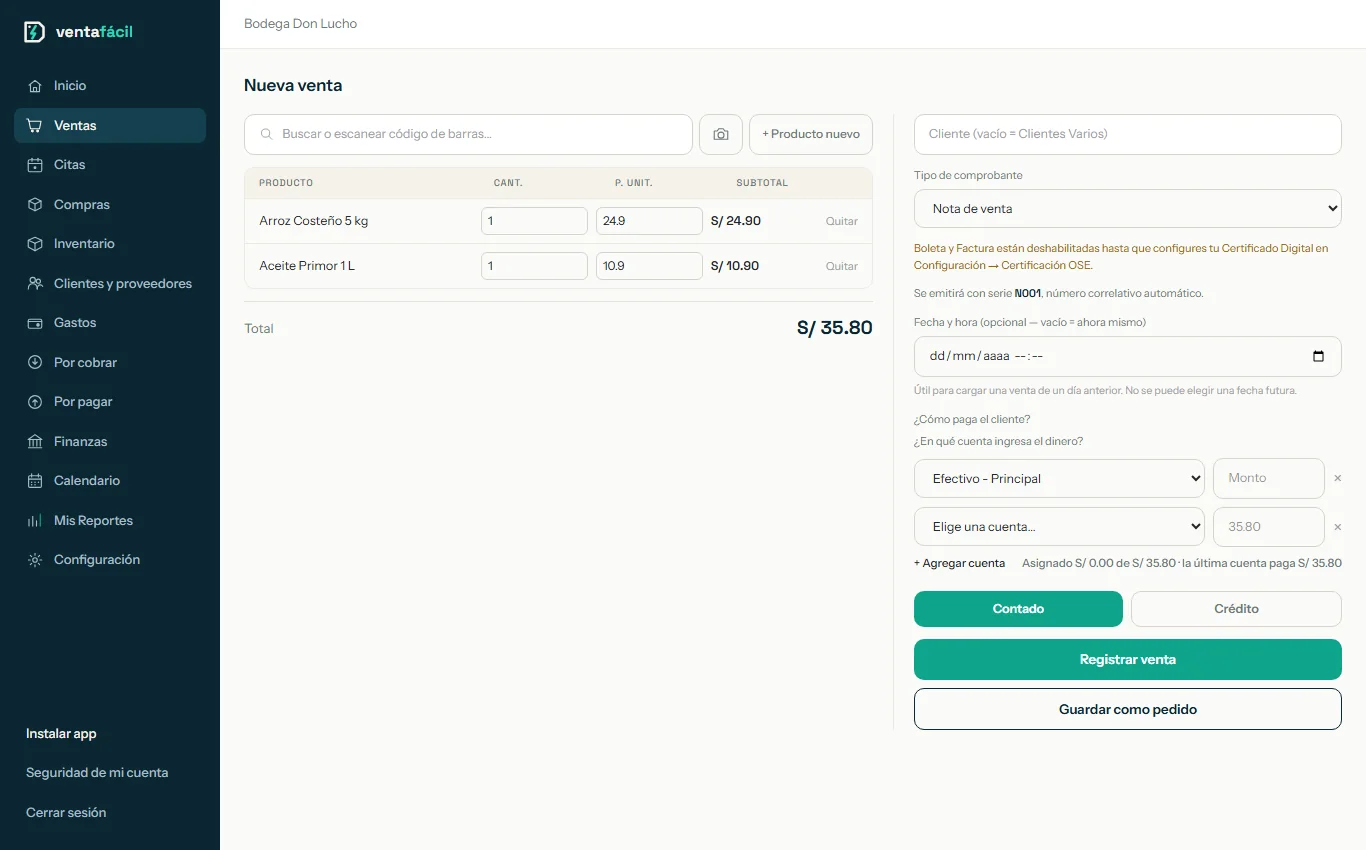Click the Inventario package icon
The width and height of the screenshot is (1366, 850).
coord(35,244)
